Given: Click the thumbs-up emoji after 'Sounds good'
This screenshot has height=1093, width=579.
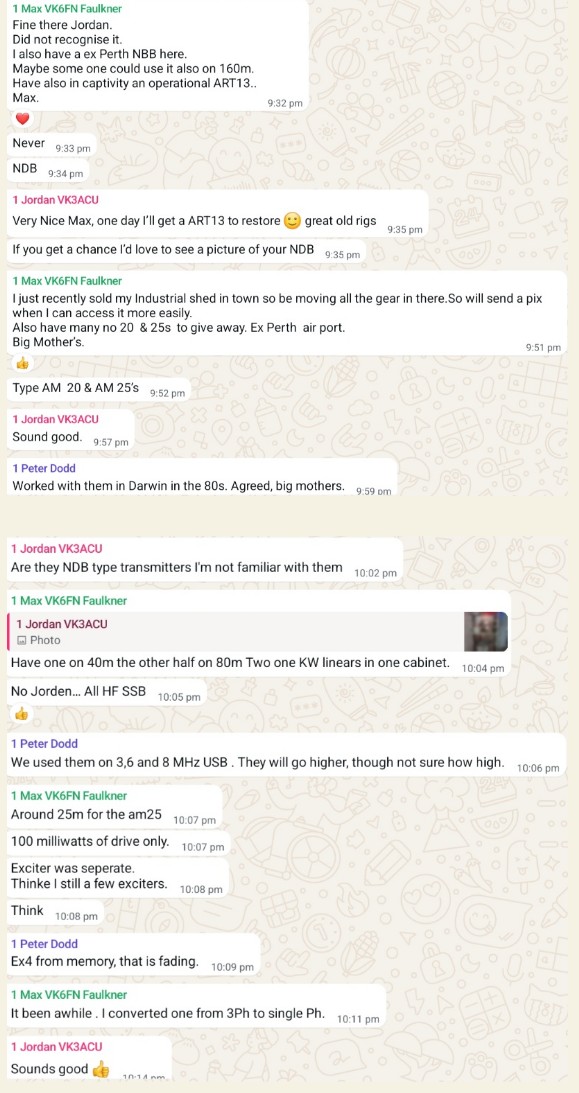Looking at the screenshot, I should [100, 1069].
